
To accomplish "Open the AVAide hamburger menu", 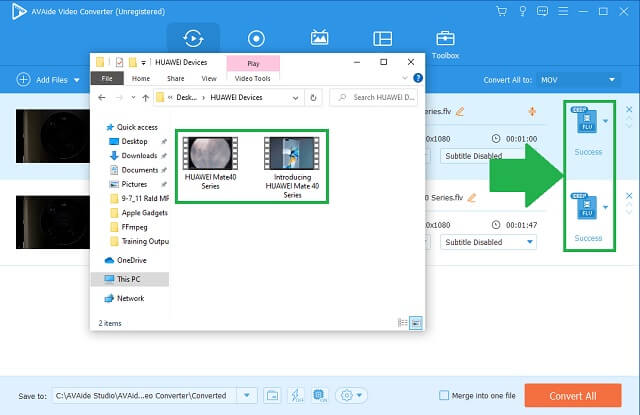I will [x=563, y=11].
